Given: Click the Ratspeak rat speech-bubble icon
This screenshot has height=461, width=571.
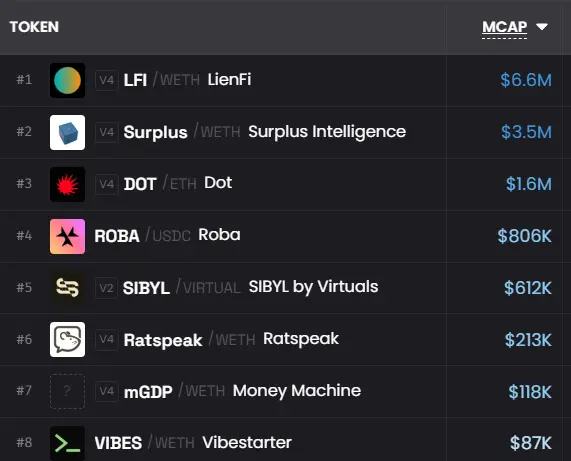Looking at the screenshot, I should (x=67, y=339).
